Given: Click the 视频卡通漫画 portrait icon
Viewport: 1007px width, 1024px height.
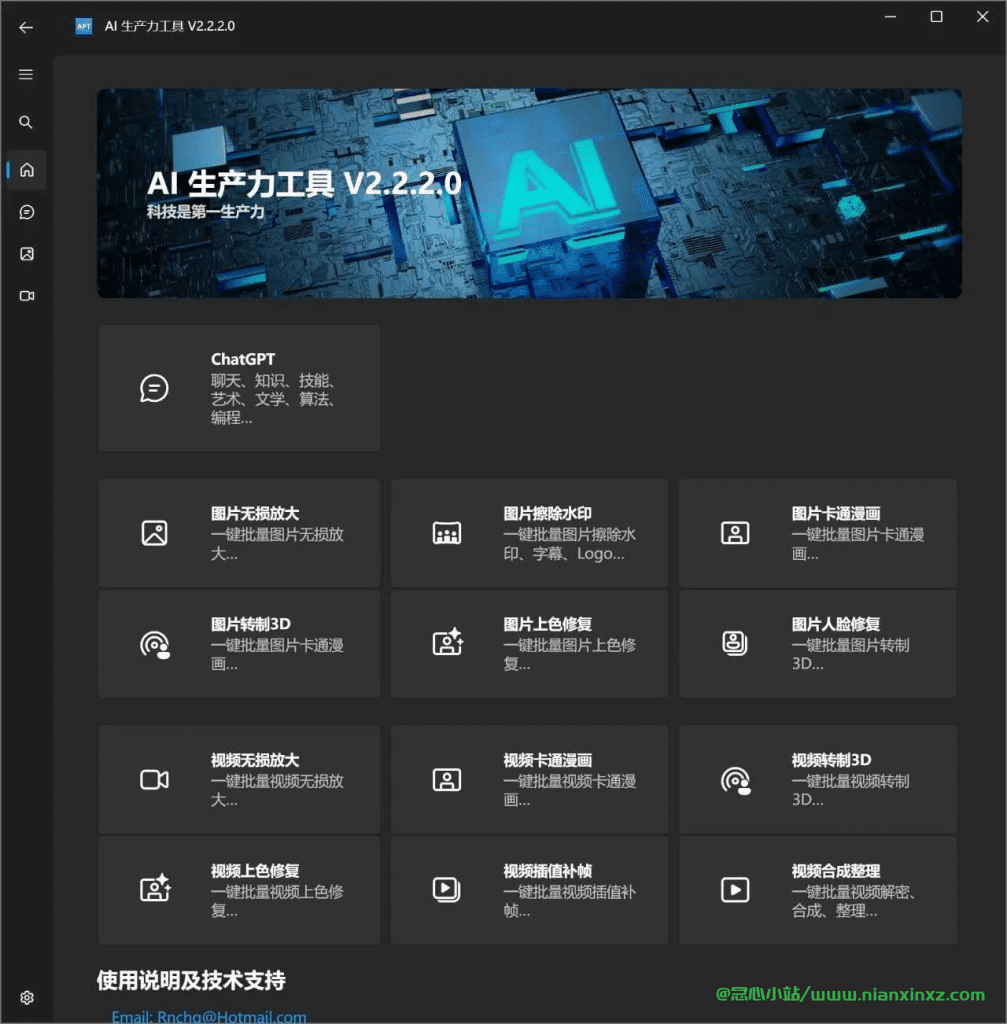Looking at the screenshot, I should 447,780.
